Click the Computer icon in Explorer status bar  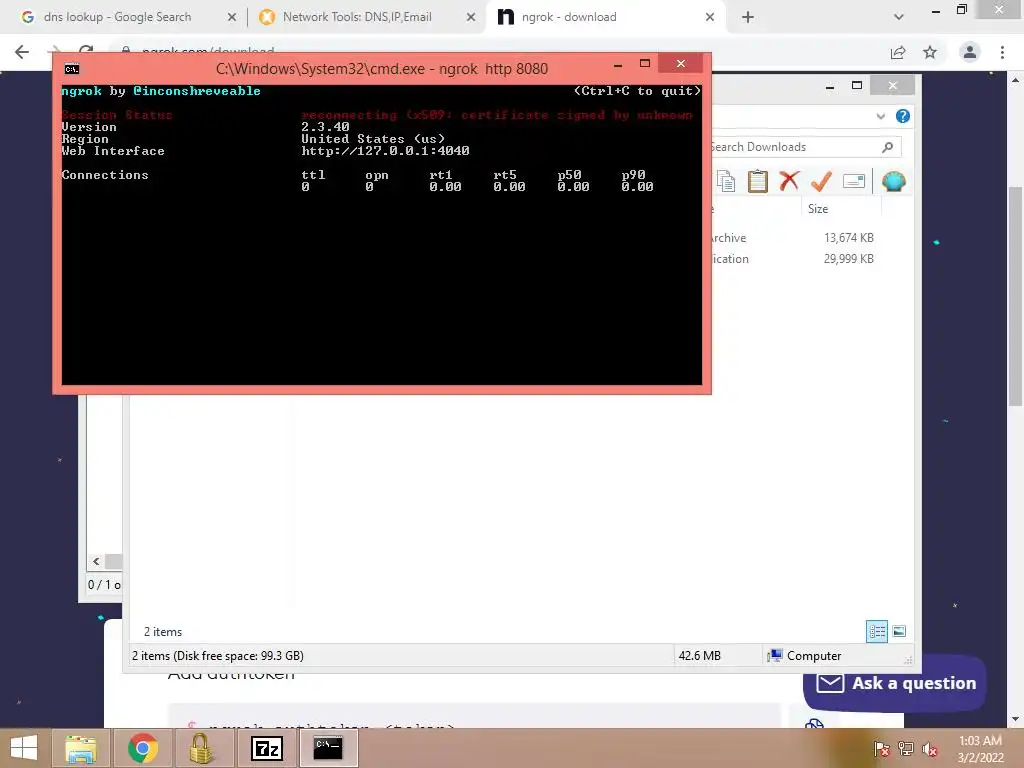tap(775, 656)
